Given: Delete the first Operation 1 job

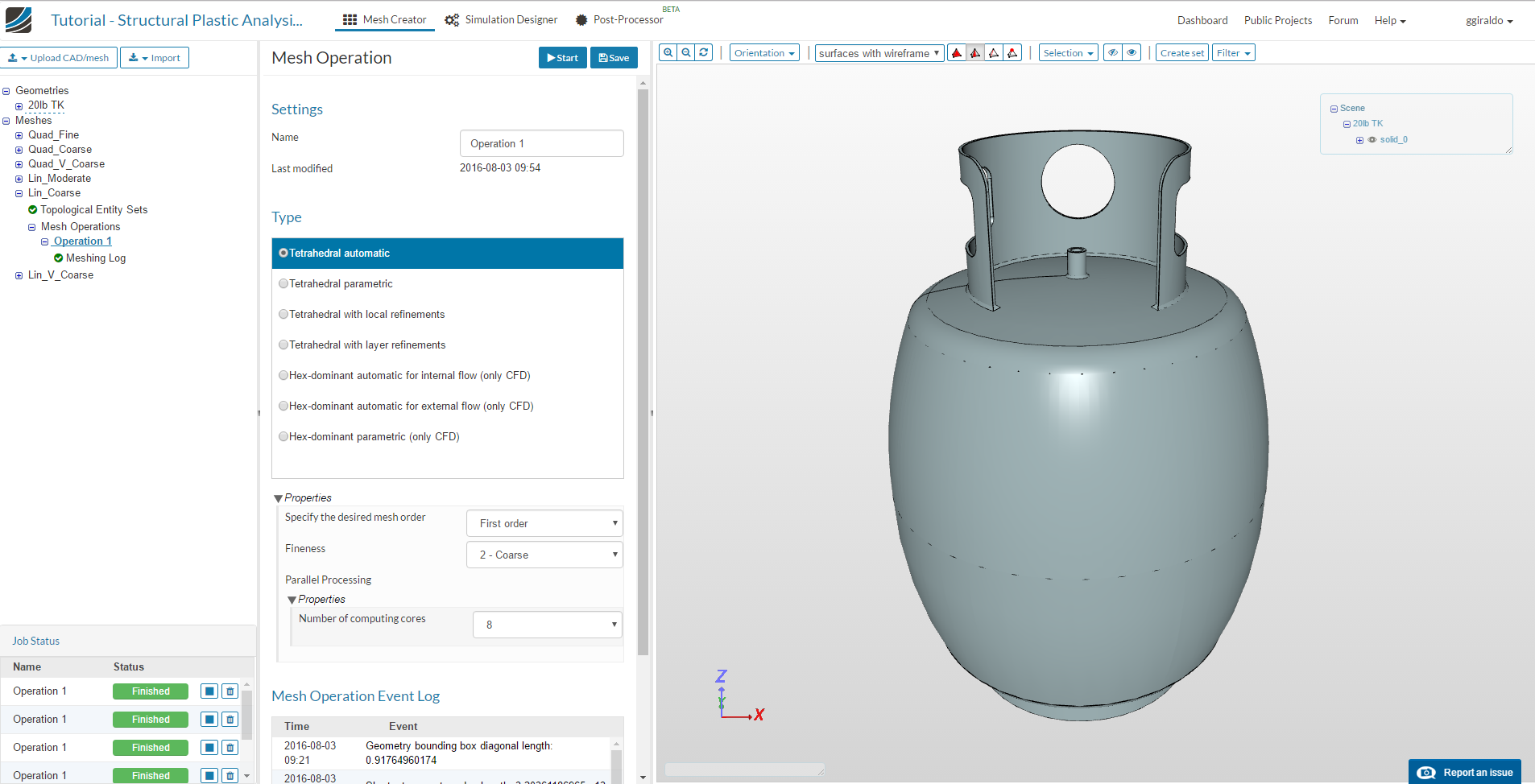Looking at the screenshot, I should 230,691.
